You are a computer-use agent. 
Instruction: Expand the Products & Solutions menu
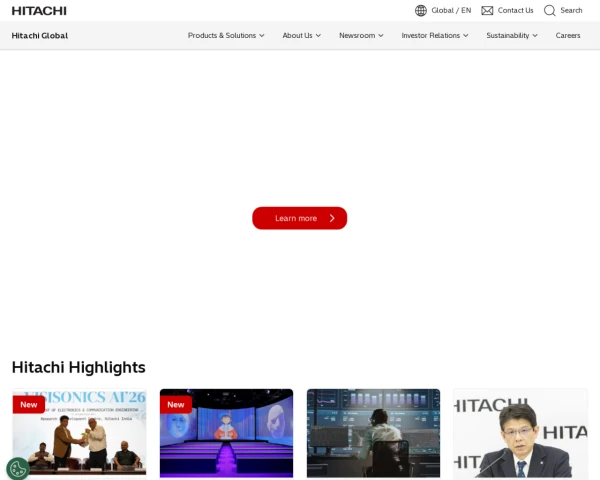click(226, 36)
